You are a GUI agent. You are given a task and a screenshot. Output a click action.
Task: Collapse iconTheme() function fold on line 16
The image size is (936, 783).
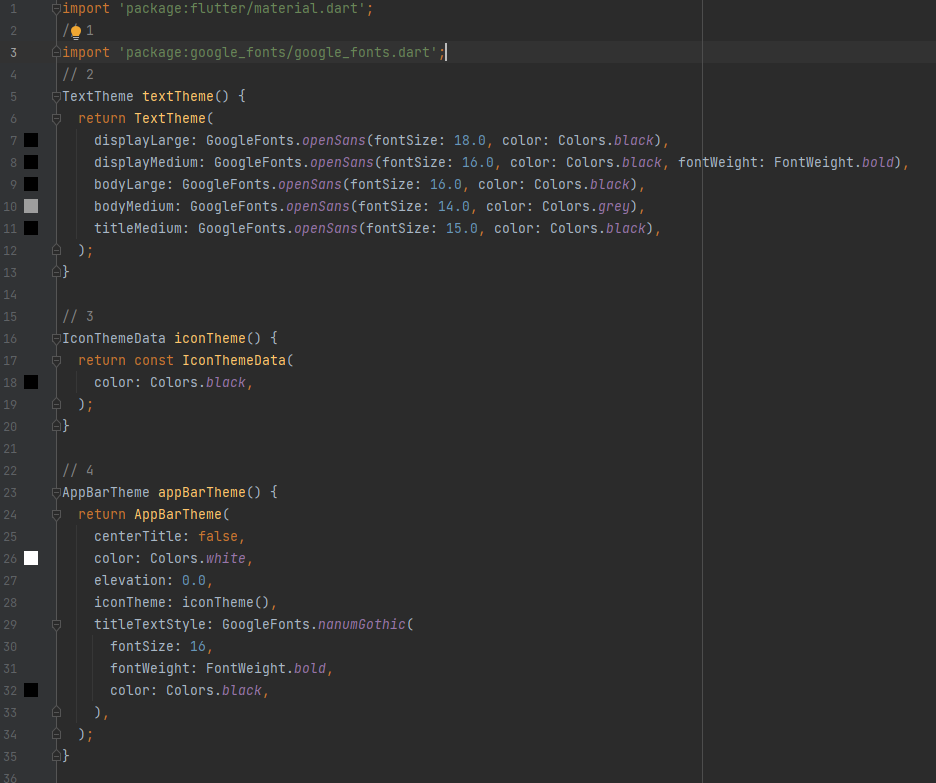tap(56, 338)
